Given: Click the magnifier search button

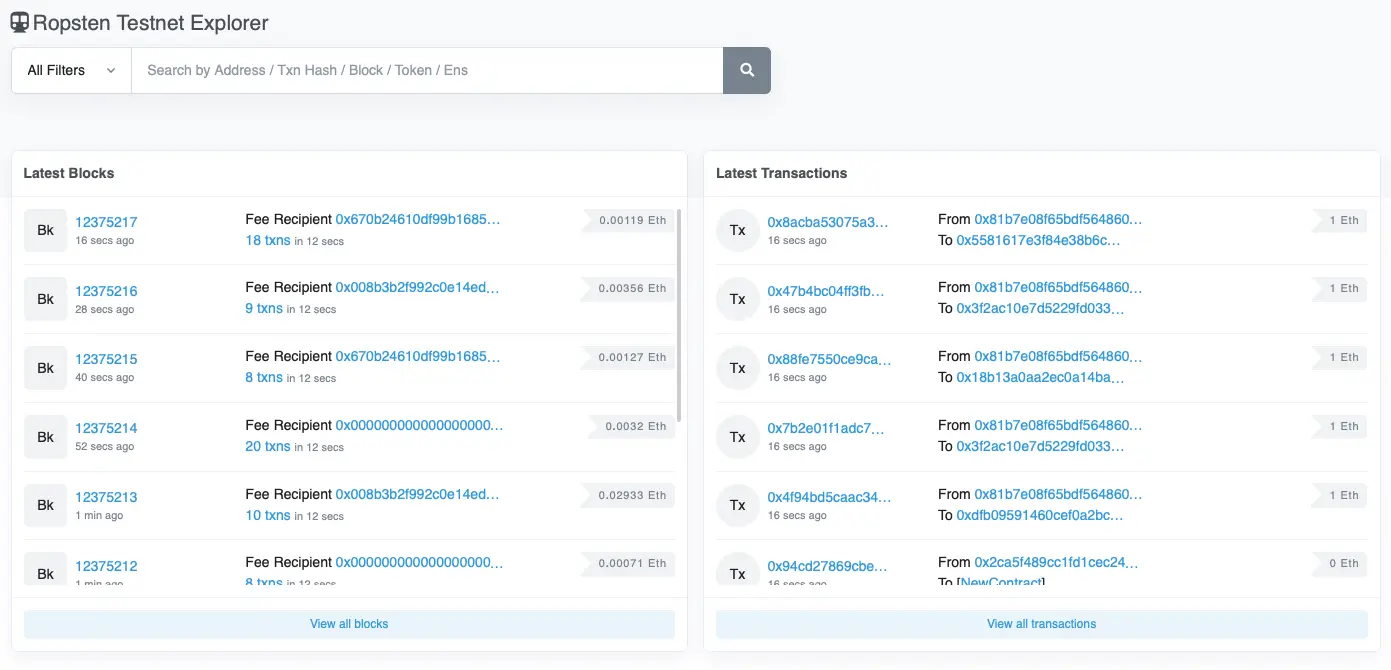Looking at the screenshot, I should coord(747,70).
